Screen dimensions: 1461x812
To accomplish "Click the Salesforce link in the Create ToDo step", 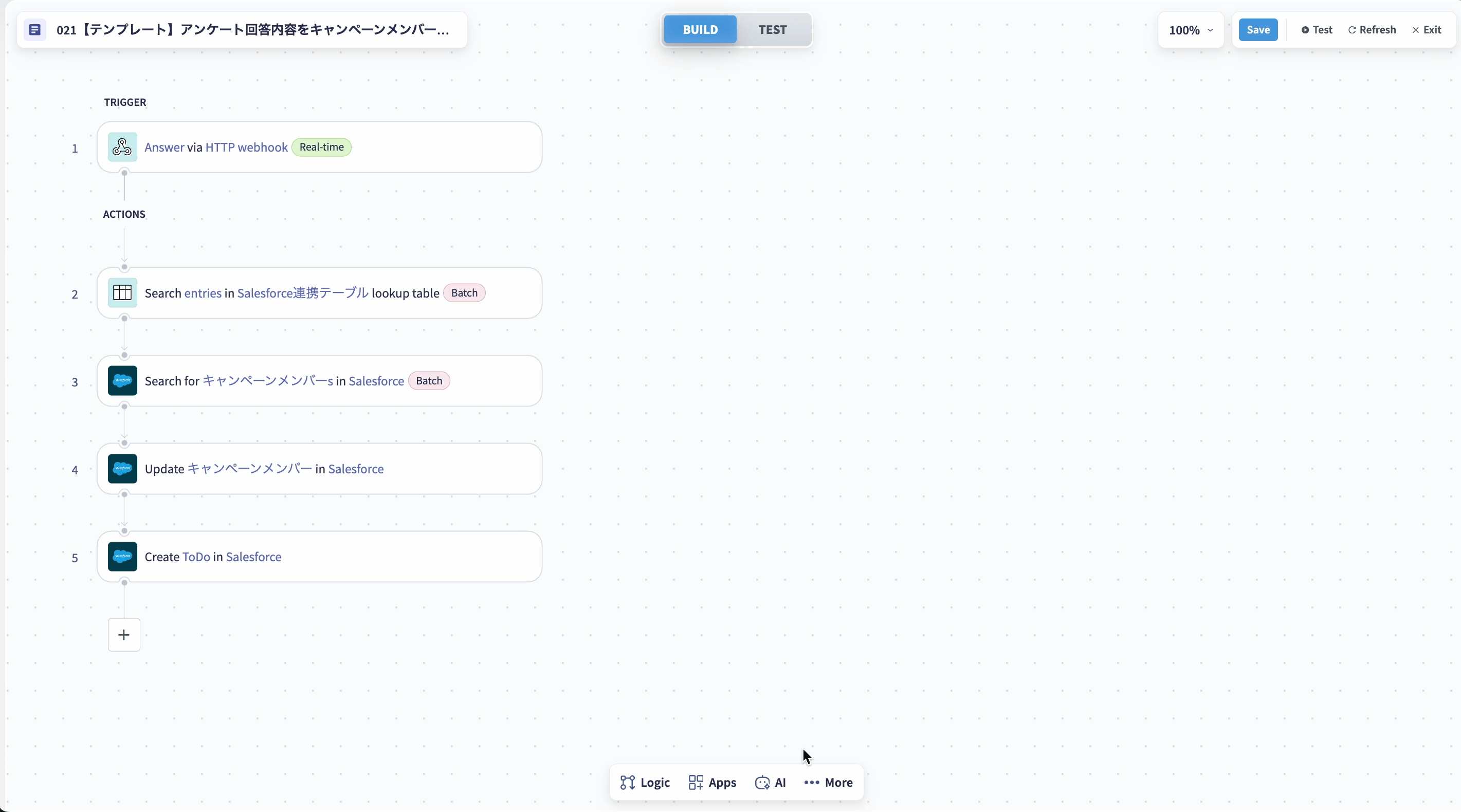I will click(253, 557).
